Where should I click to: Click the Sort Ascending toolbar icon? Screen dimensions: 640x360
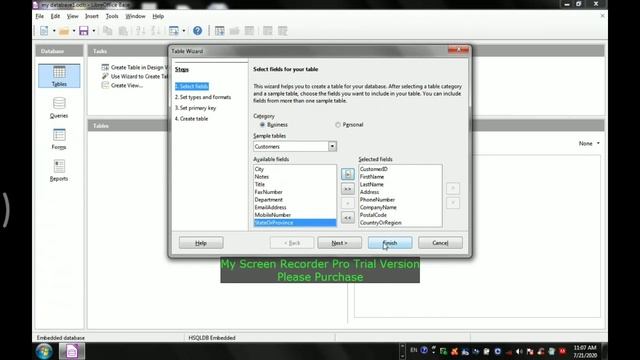click(140, 31)
